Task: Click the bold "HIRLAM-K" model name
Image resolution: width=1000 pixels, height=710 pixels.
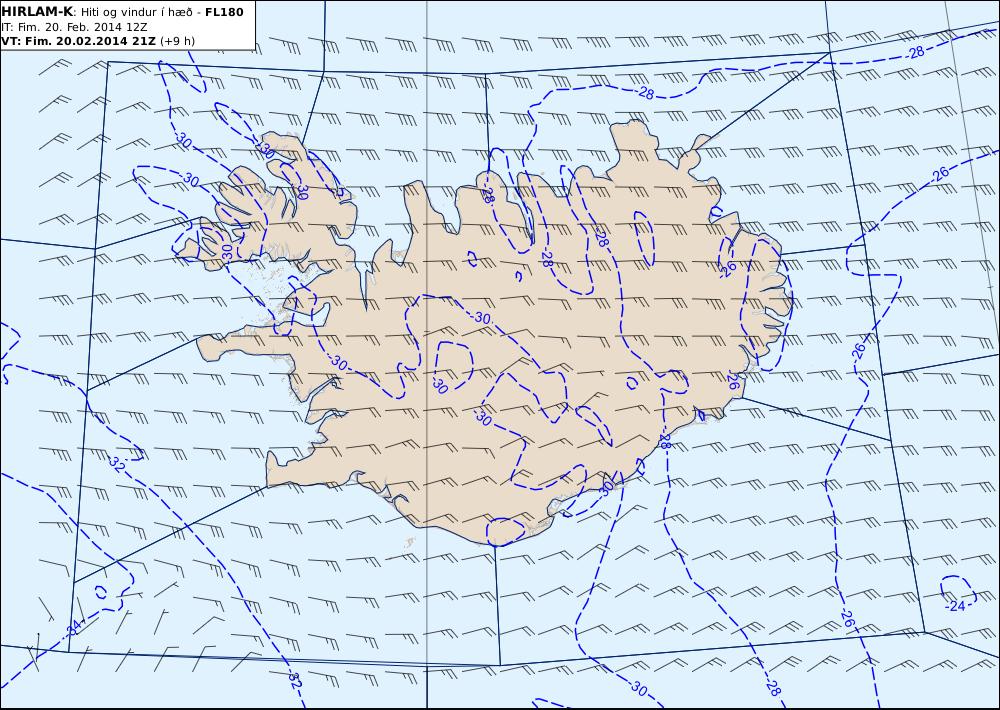Action: tap(38, 11)
